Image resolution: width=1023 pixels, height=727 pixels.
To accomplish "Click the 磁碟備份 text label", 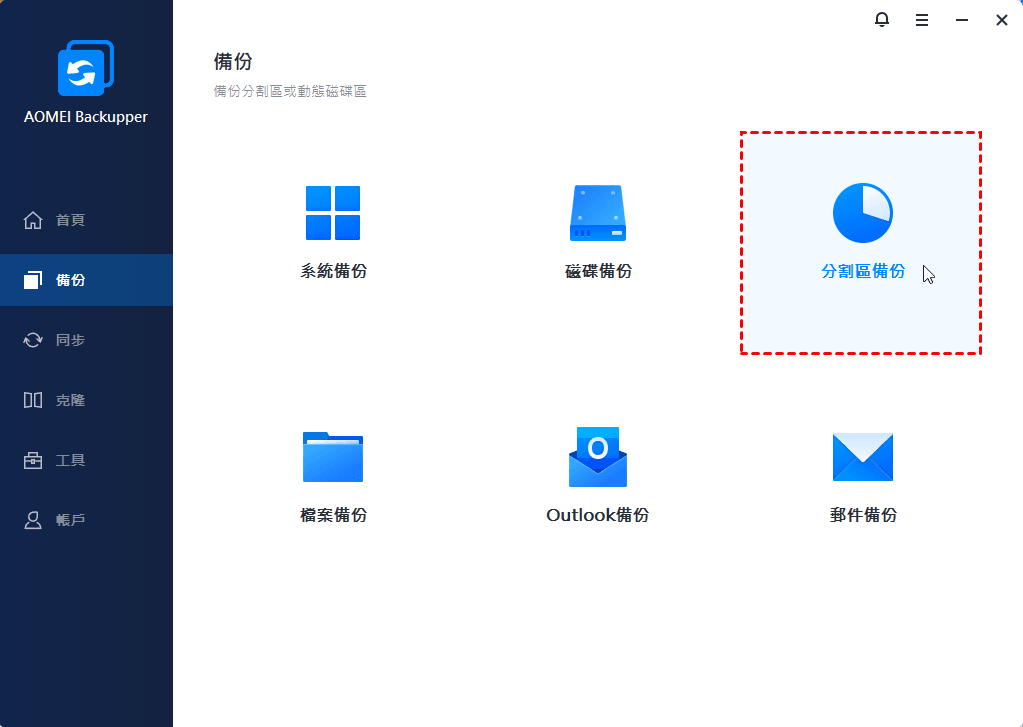I will 598,271.
